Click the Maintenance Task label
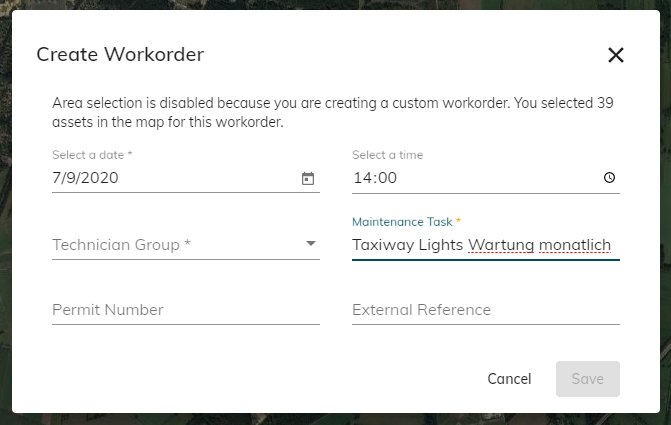671x425 pixels. 405,220
